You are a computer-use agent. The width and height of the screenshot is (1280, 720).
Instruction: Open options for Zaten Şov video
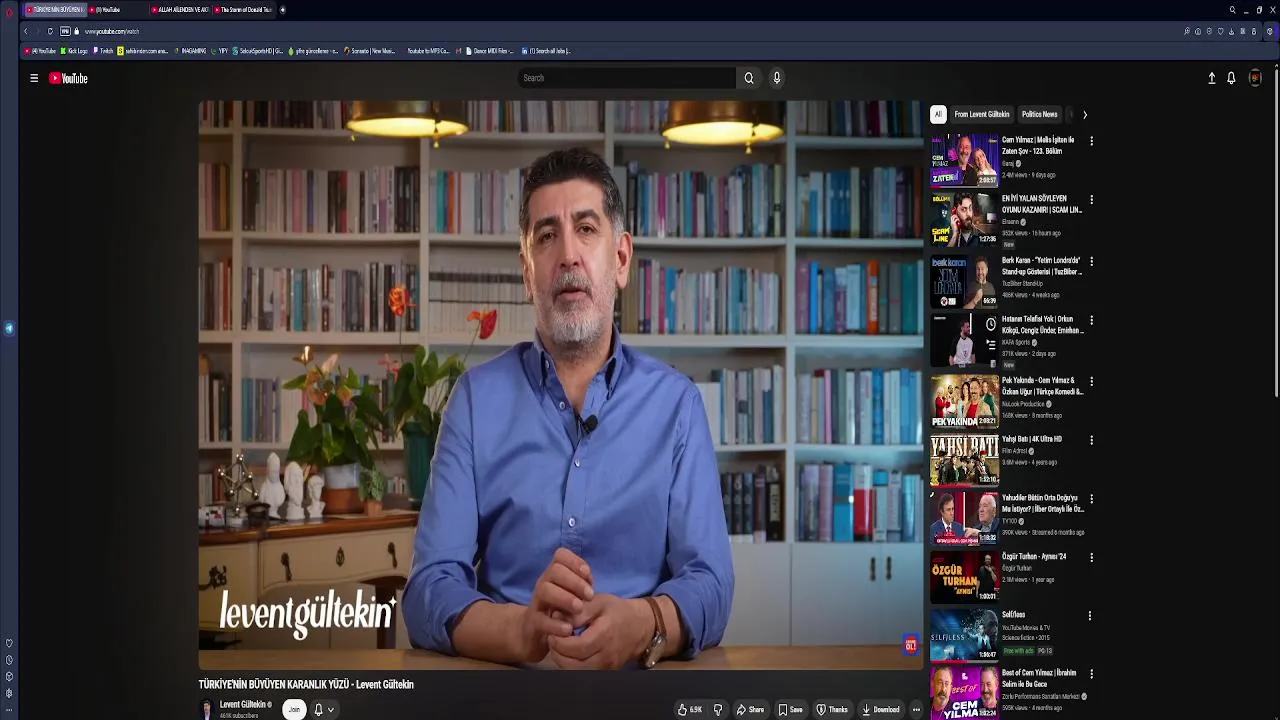(1091, 141)
